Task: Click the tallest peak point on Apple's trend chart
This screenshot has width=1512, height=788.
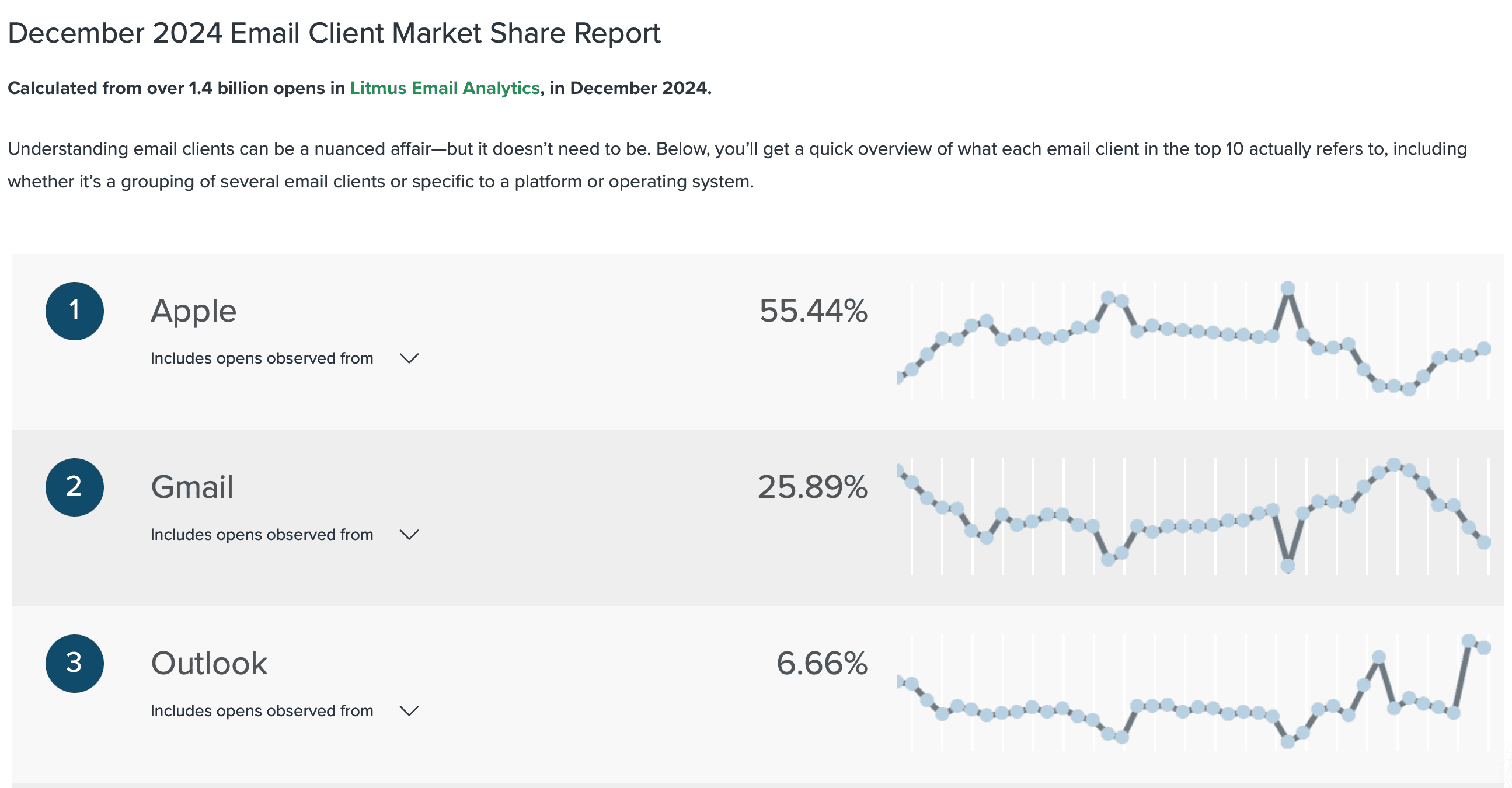Action: point(1288,289)
